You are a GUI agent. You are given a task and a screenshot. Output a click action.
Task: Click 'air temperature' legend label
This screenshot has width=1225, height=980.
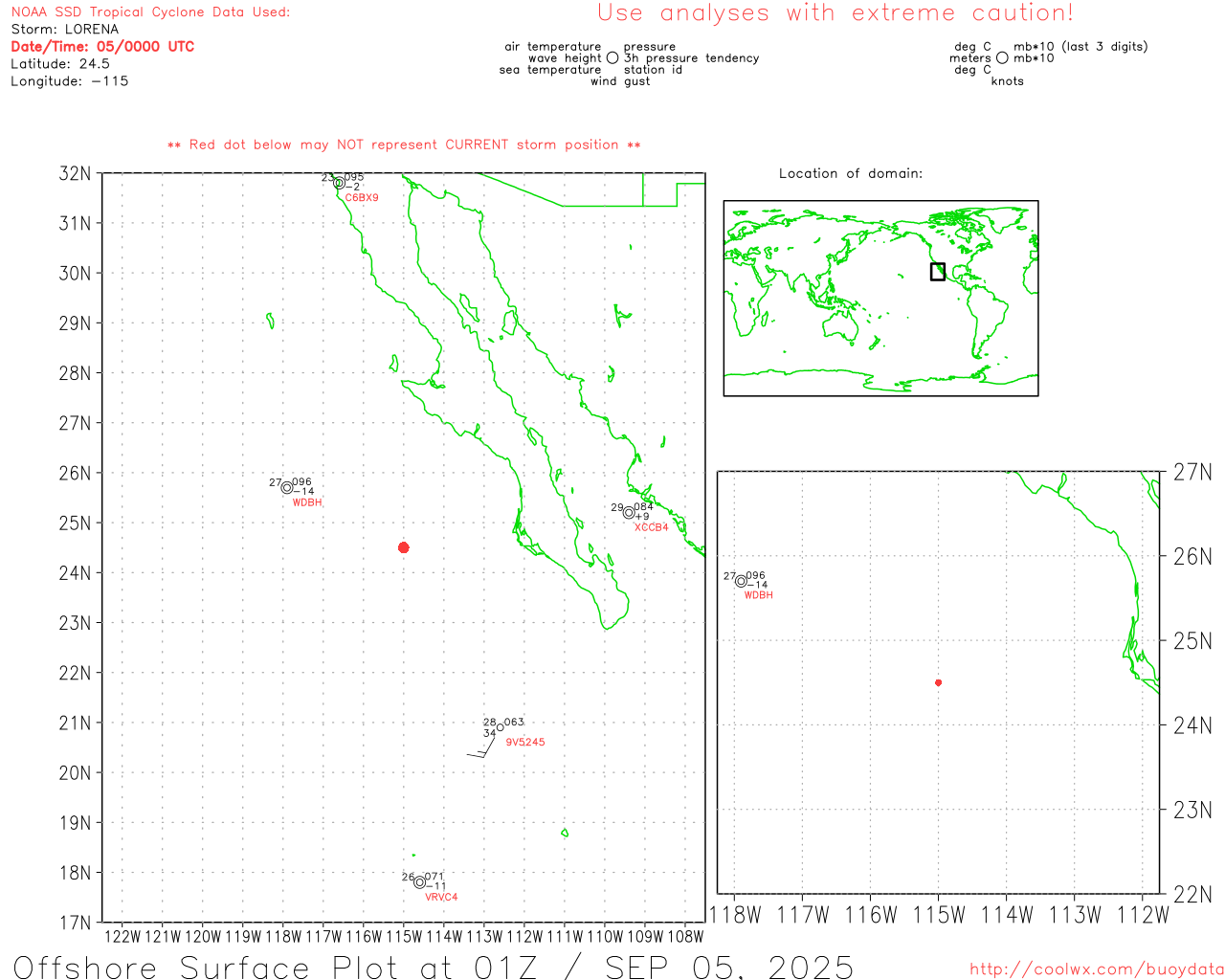[553, 47]
